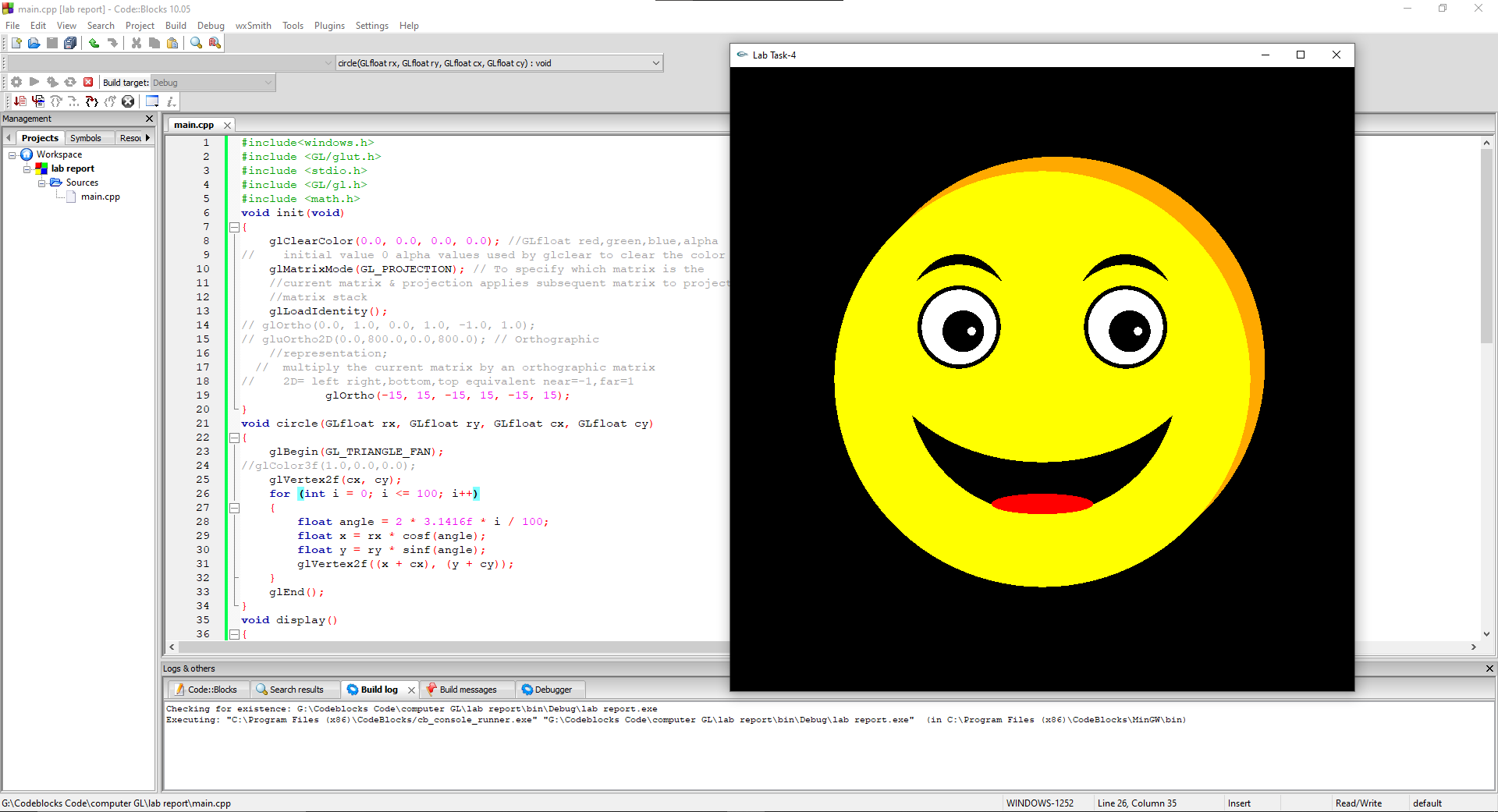The height and width of the screenshot is (812, 1498).
Task: Cut the selection with the scissors icon
Action: coord(136,44)
